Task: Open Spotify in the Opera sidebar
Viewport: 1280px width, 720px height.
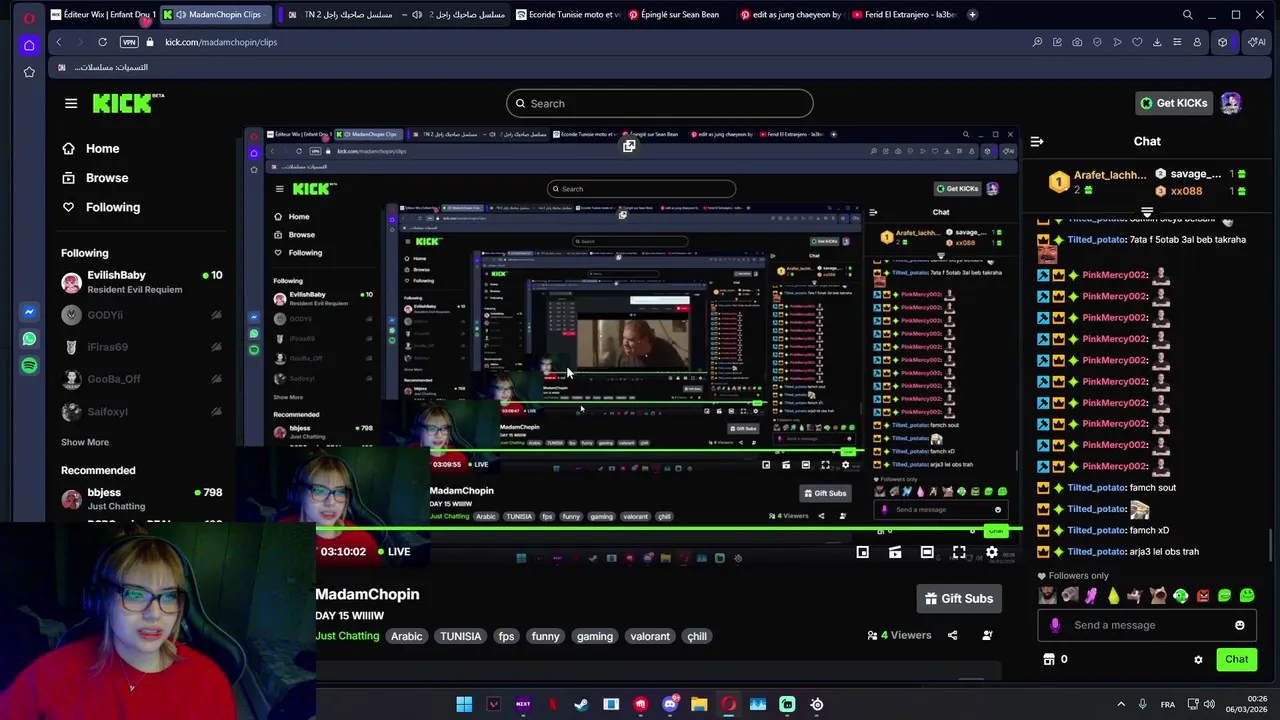Action: (x=29, y=366)
